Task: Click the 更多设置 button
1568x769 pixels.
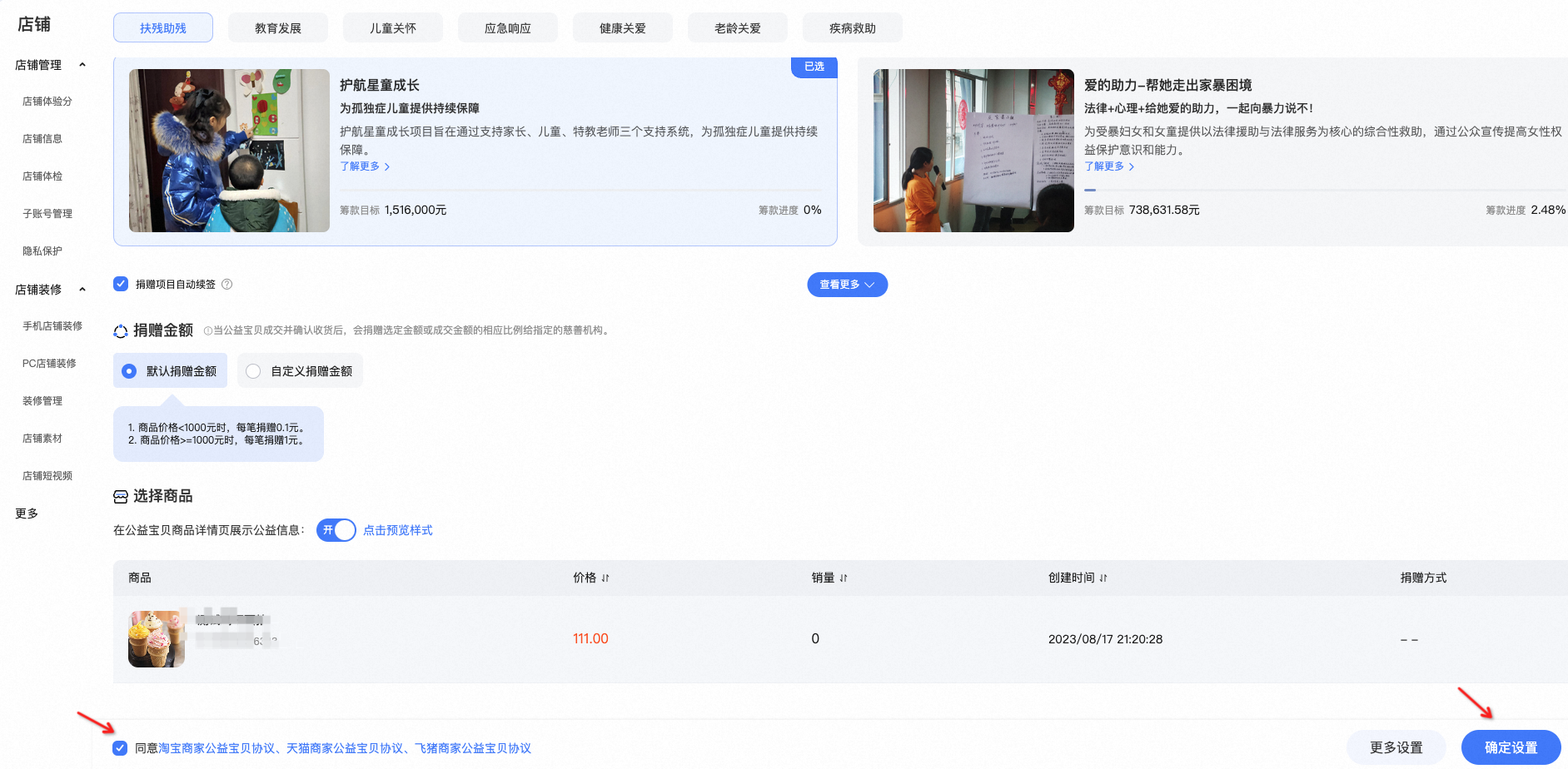Action: click(1396, 747)
